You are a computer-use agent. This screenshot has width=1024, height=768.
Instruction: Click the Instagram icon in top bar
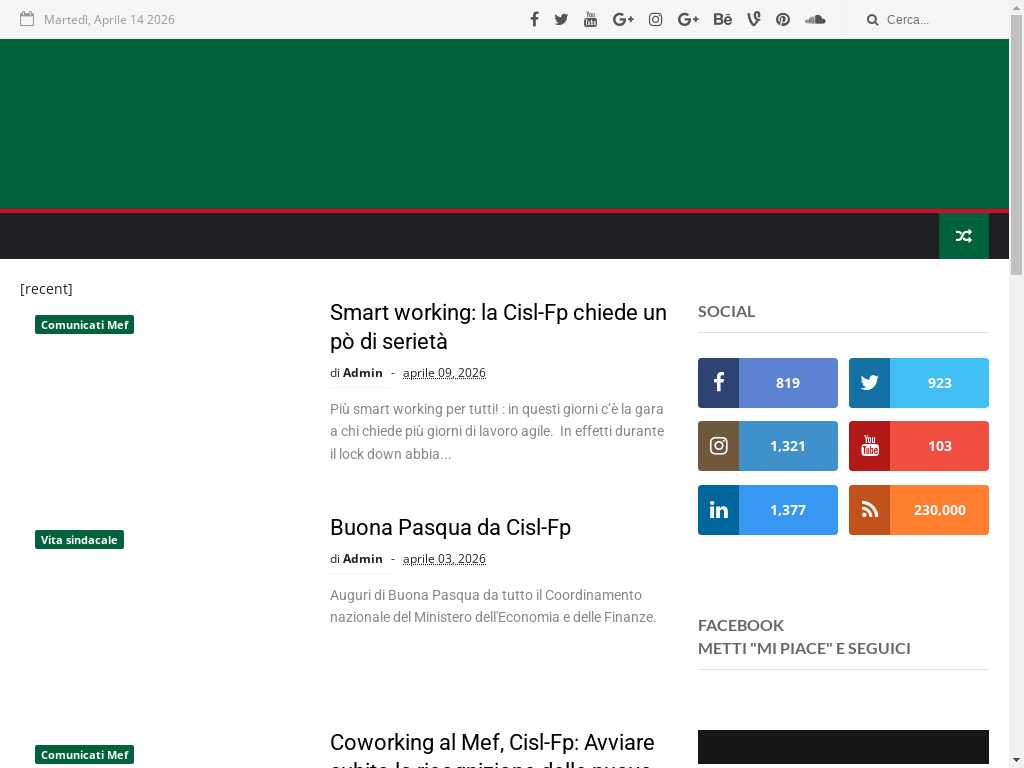pos(655,19)
